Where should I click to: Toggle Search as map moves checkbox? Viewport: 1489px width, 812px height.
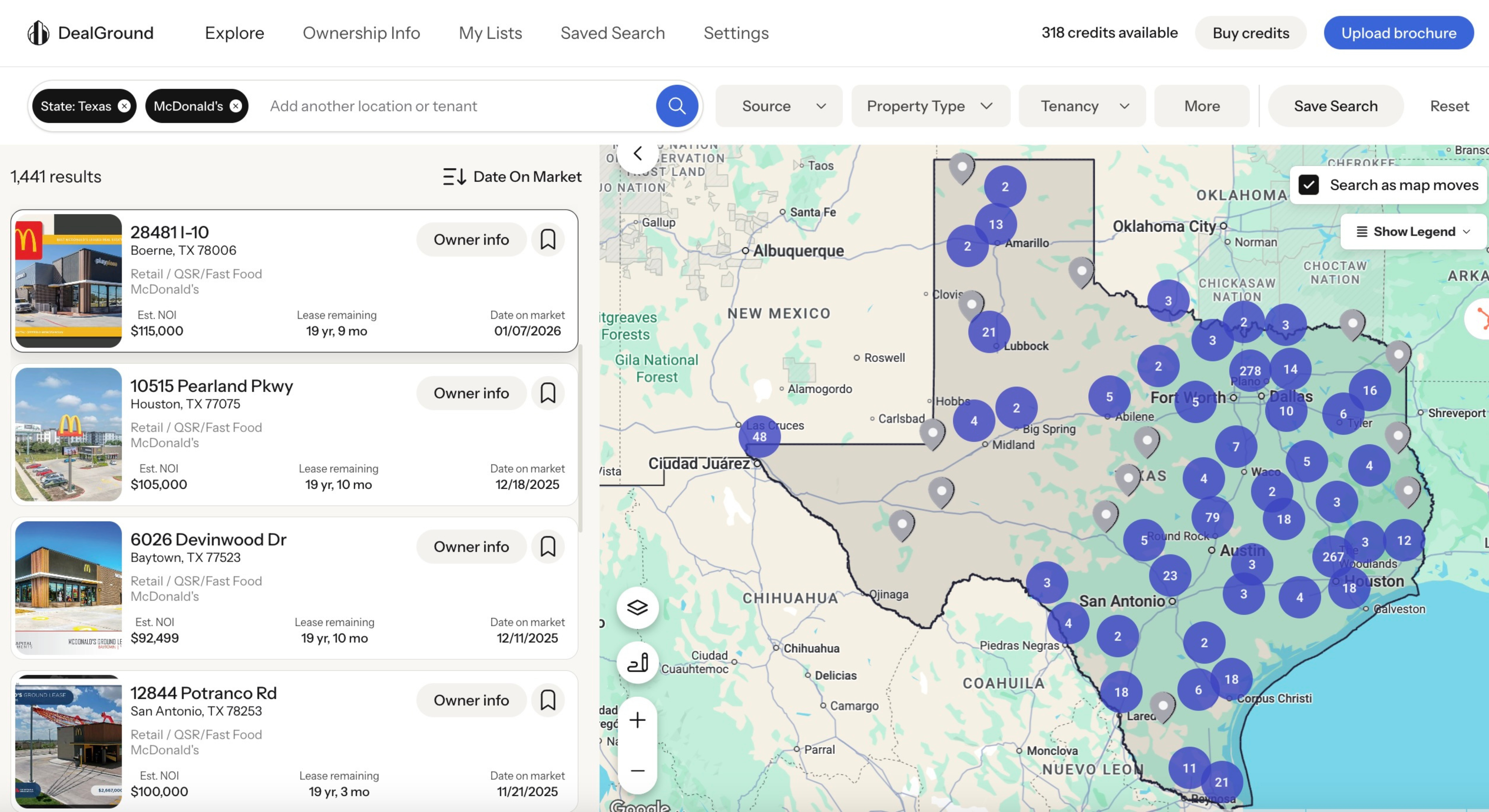point(1309,185)
